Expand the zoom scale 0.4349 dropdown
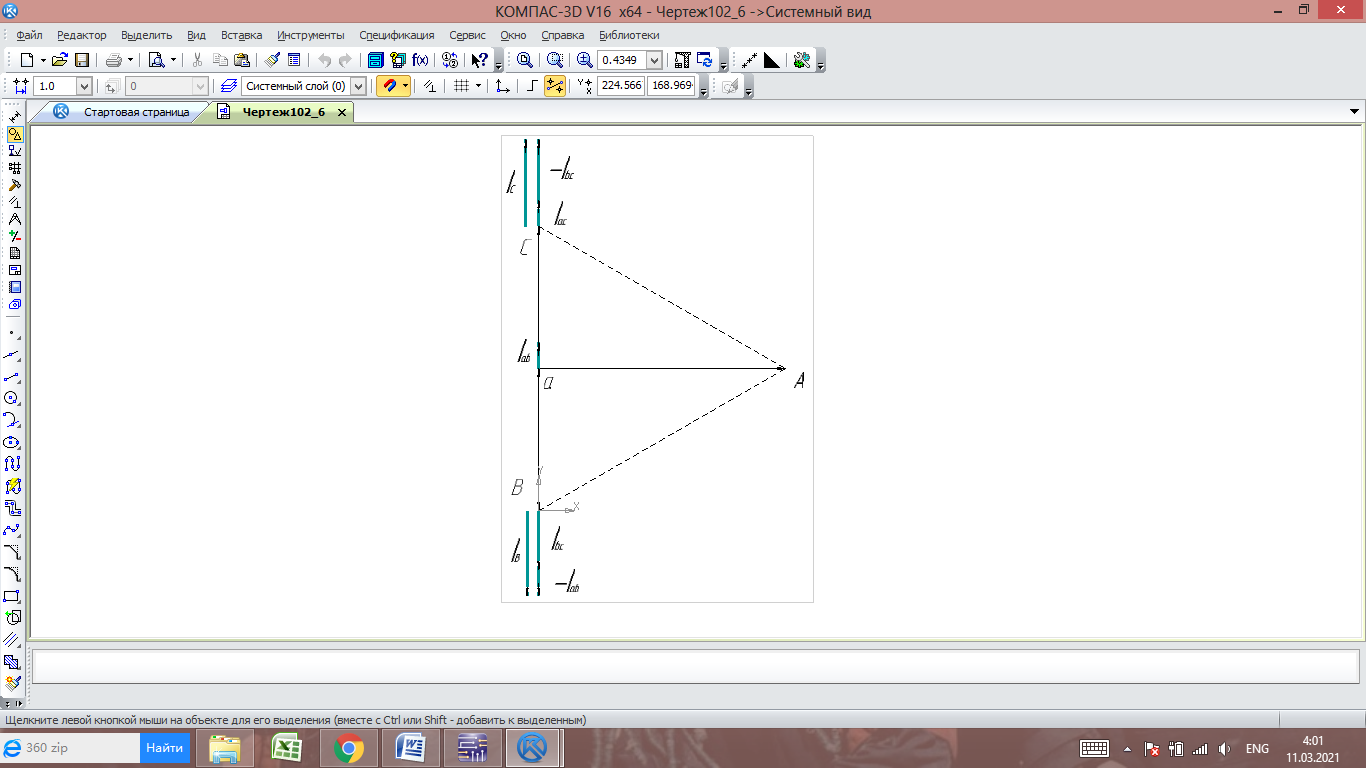Image resolution: width=1366 pixels, height=768 pixels. point(654,60)
